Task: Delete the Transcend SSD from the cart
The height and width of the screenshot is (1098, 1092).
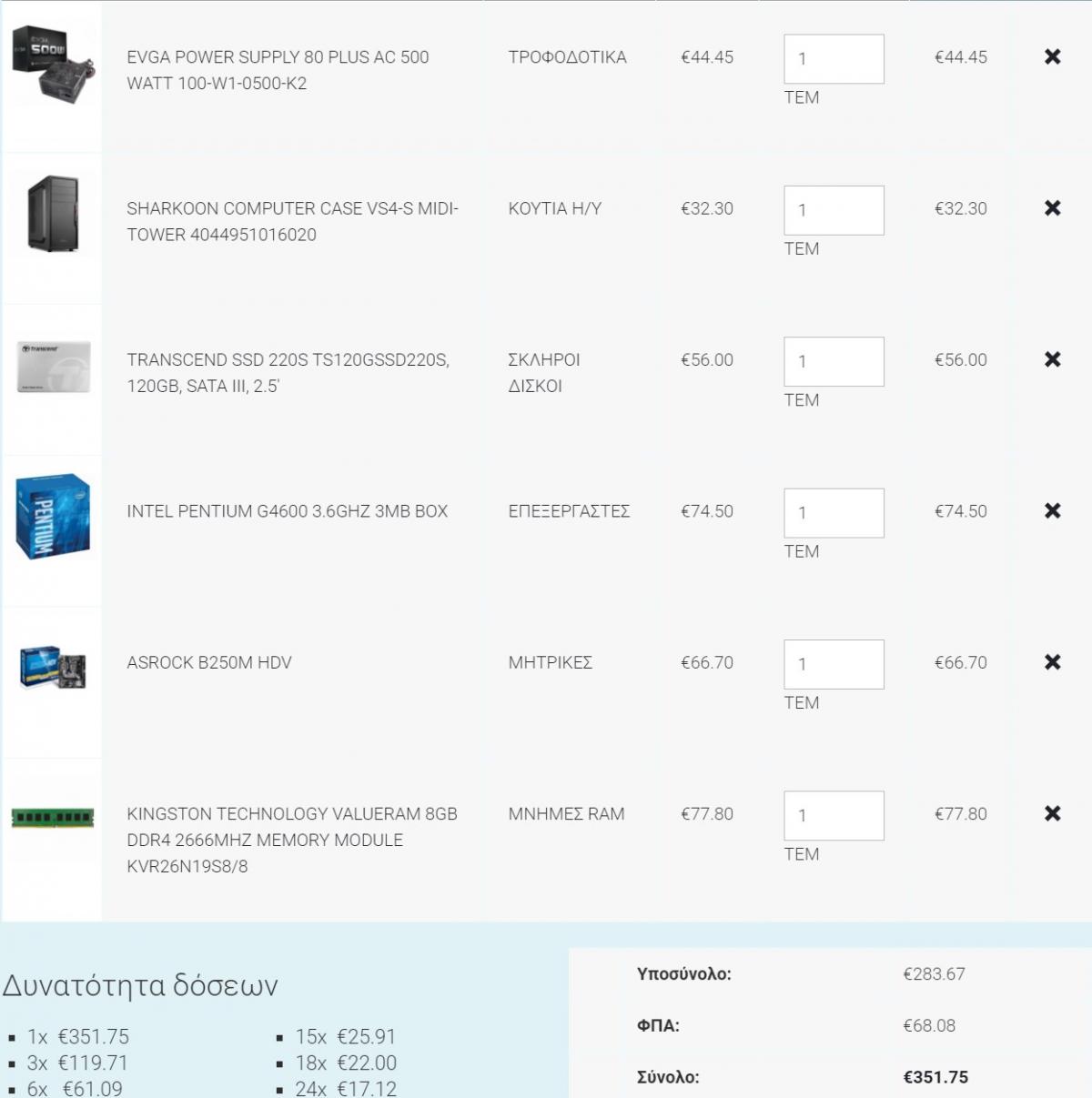Action: tap(1053, 359)
